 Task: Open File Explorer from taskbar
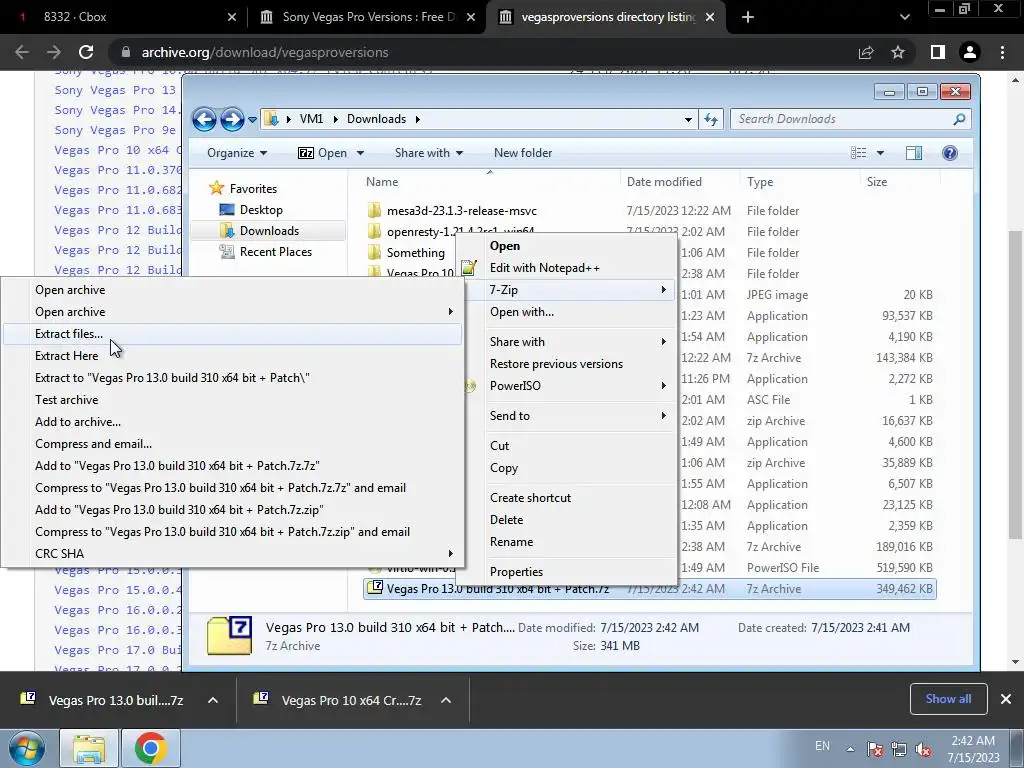(x=89, y=748)
